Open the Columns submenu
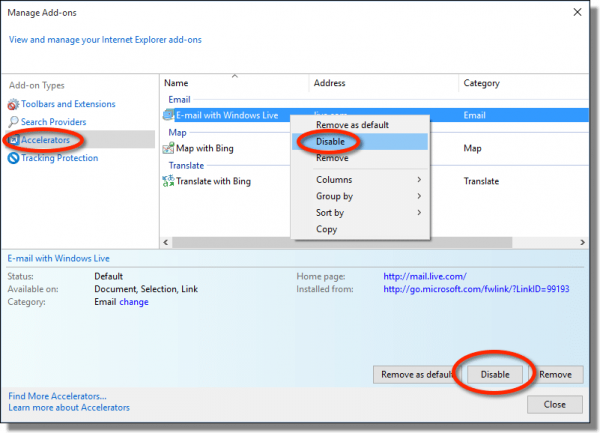 [360, 179]
